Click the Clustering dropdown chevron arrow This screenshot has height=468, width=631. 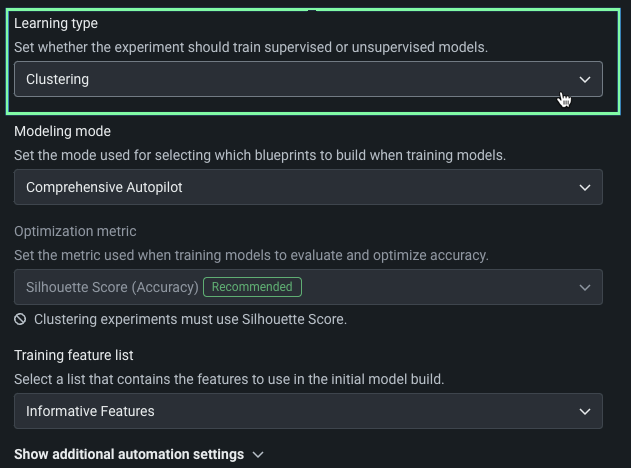tap(585, 79)
